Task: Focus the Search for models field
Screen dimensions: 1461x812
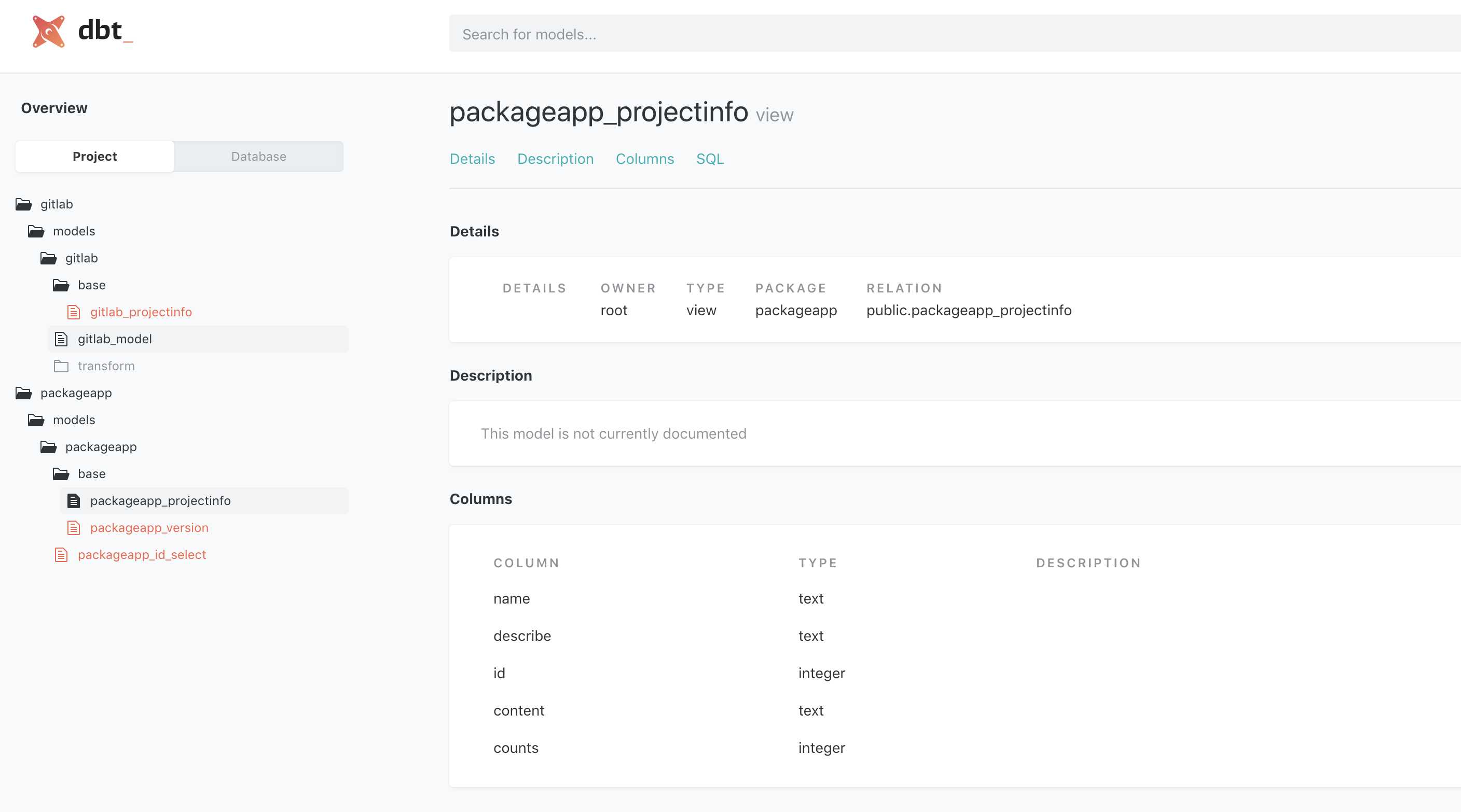Action: pyautogui.click(x=955, y=34)
